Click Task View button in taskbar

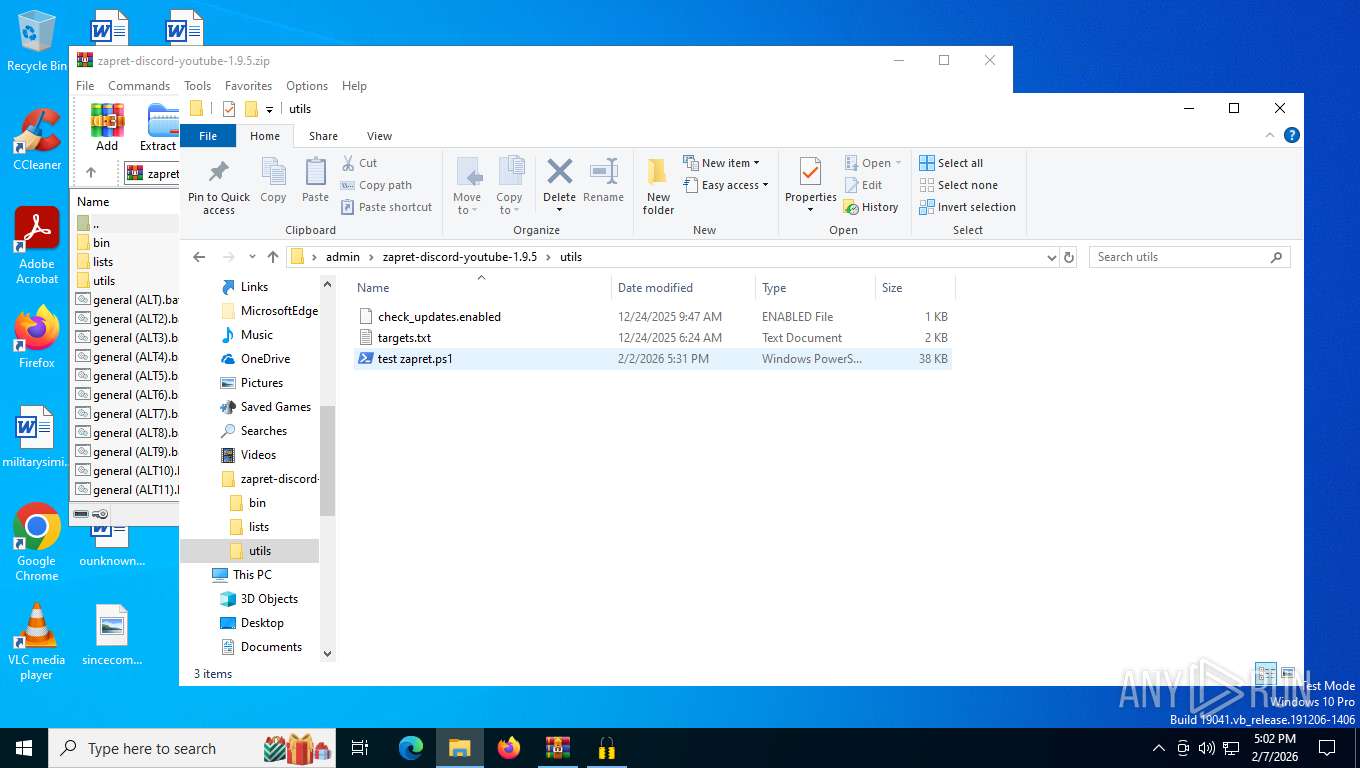[360, 748]
